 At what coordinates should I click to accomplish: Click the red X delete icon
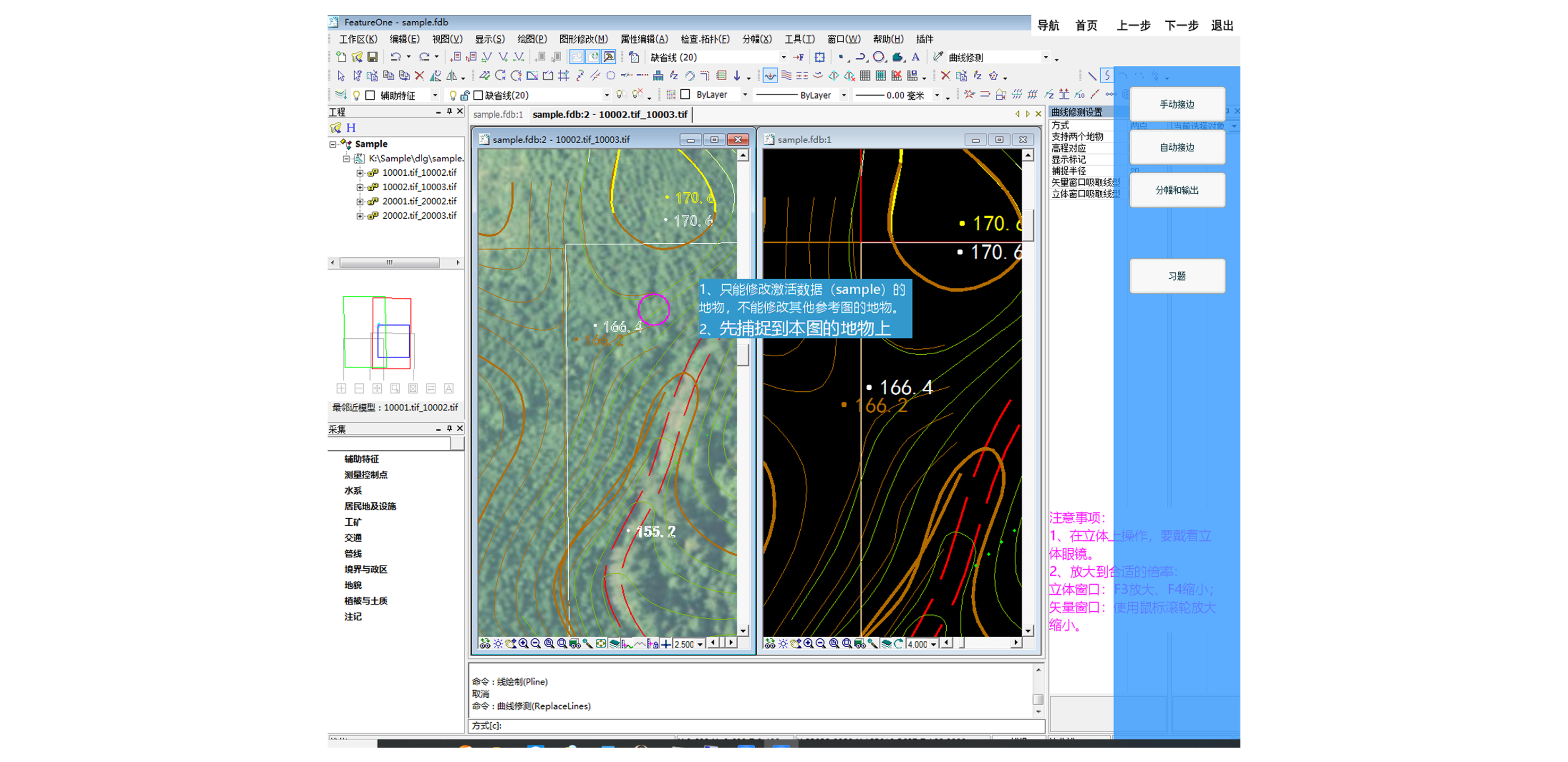pos(419,76)
